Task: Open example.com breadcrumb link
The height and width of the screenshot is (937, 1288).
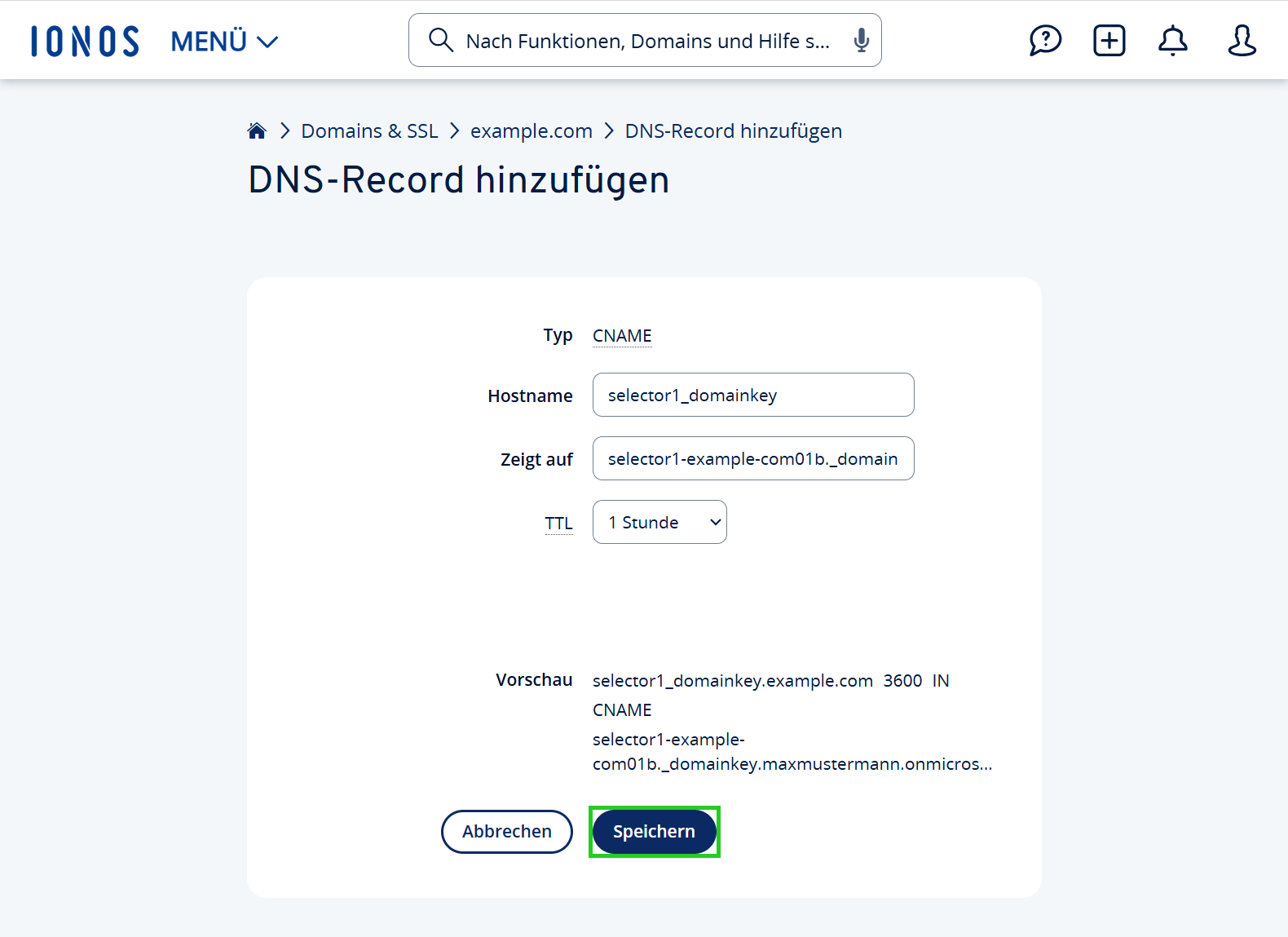Action: 532,131
